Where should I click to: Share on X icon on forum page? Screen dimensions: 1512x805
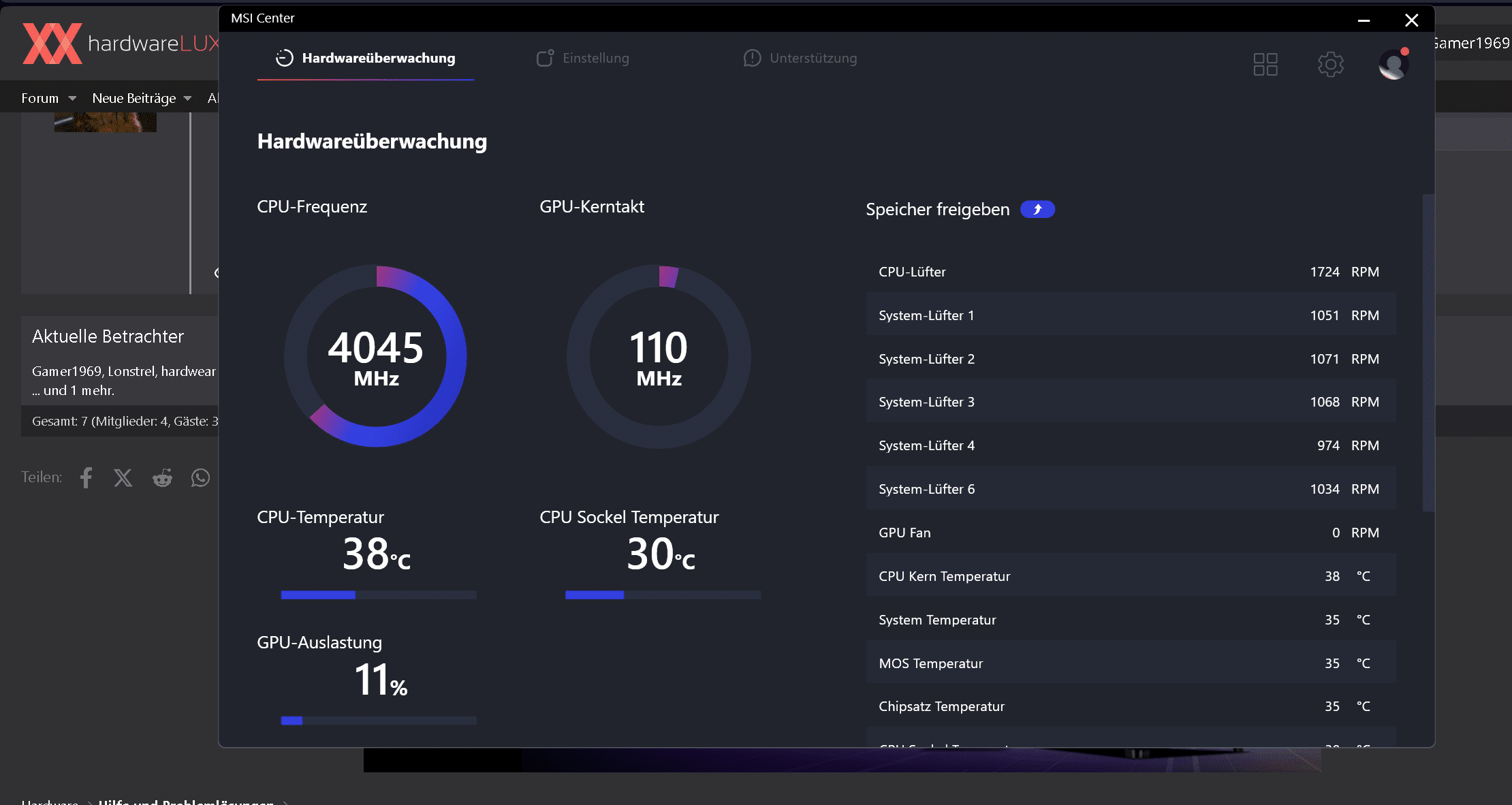point(123,477)
